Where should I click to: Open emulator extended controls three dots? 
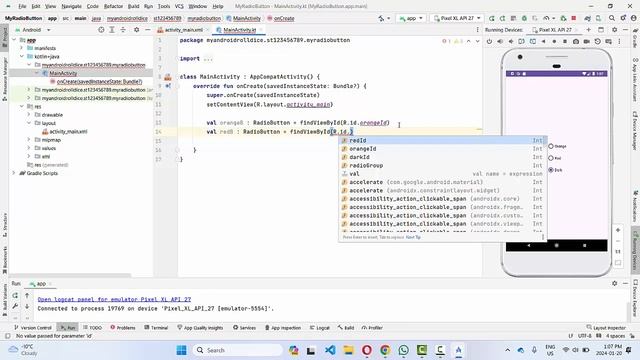619,41
